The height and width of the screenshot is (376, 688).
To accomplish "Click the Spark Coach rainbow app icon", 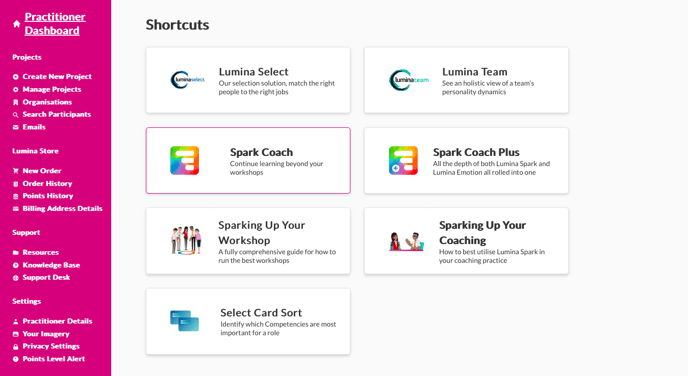I will [x=184, y=161].
